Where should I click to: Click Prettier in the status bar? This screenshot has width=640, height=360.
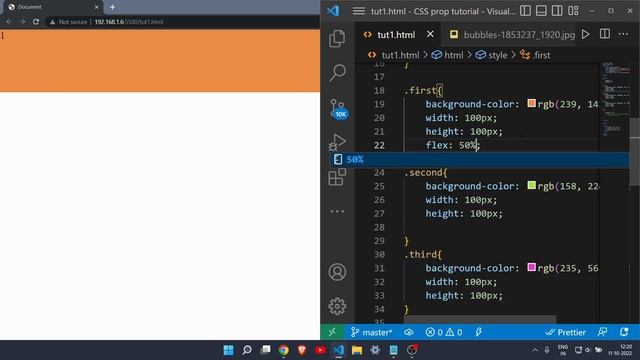coord(566,332)
